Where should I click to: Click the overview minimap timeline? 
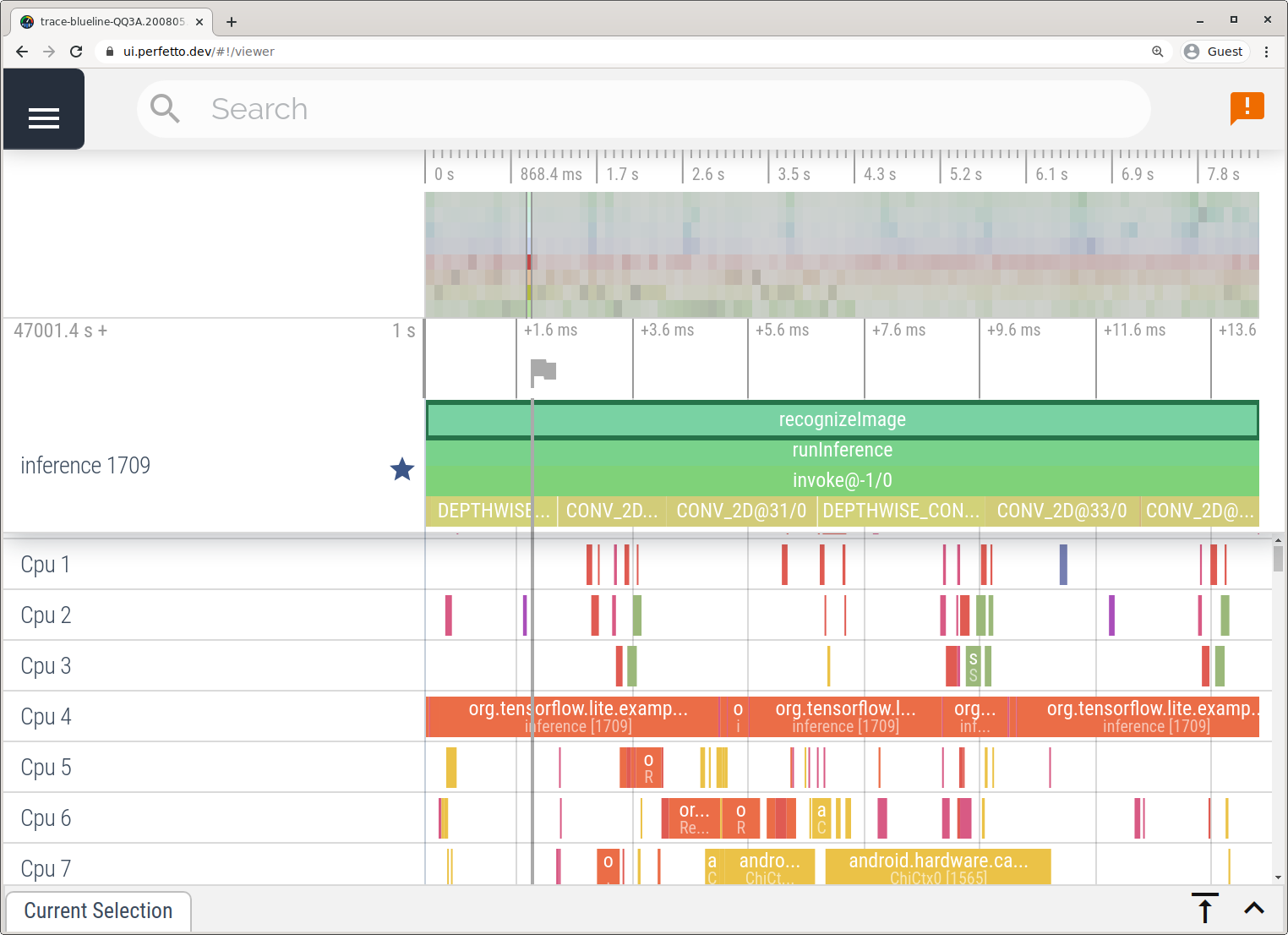tap(842, 254)
